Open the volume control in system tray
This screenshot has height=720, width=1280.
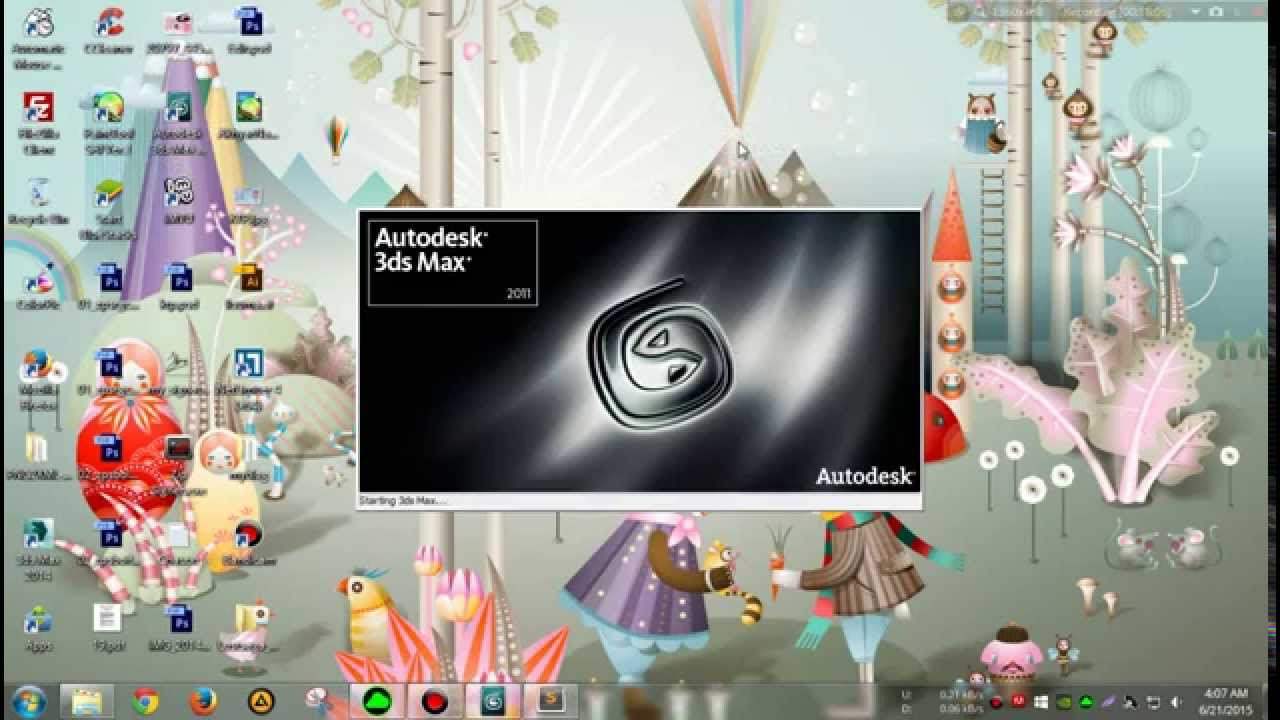tap(1175, 701)
